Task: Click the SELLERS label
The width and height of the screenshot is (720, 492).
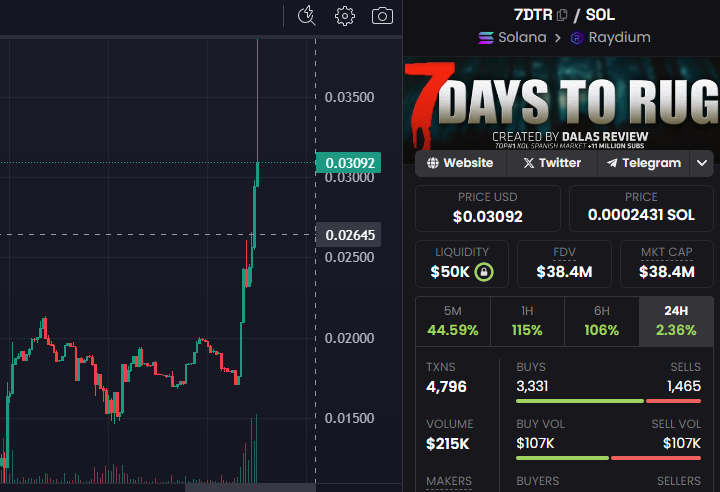Action: coord(679,481)
